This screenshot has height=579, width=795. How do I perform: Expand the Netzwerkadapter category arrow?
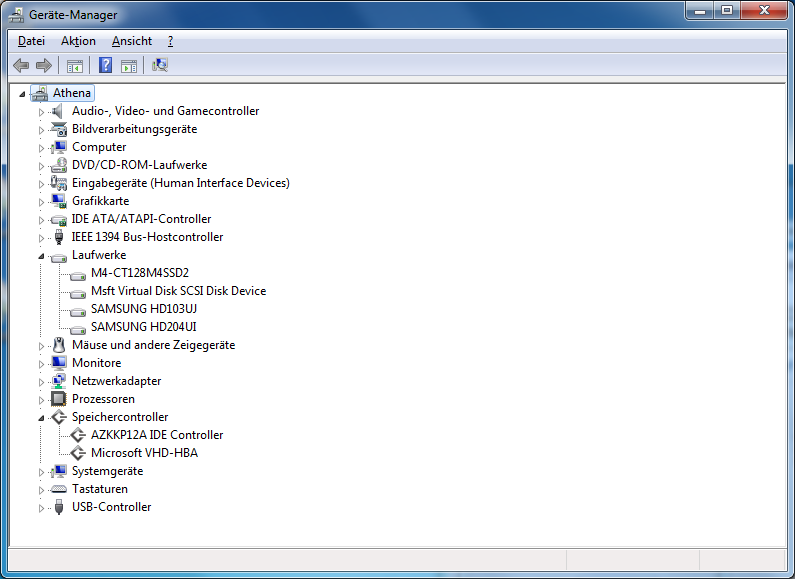coord(41,382)
